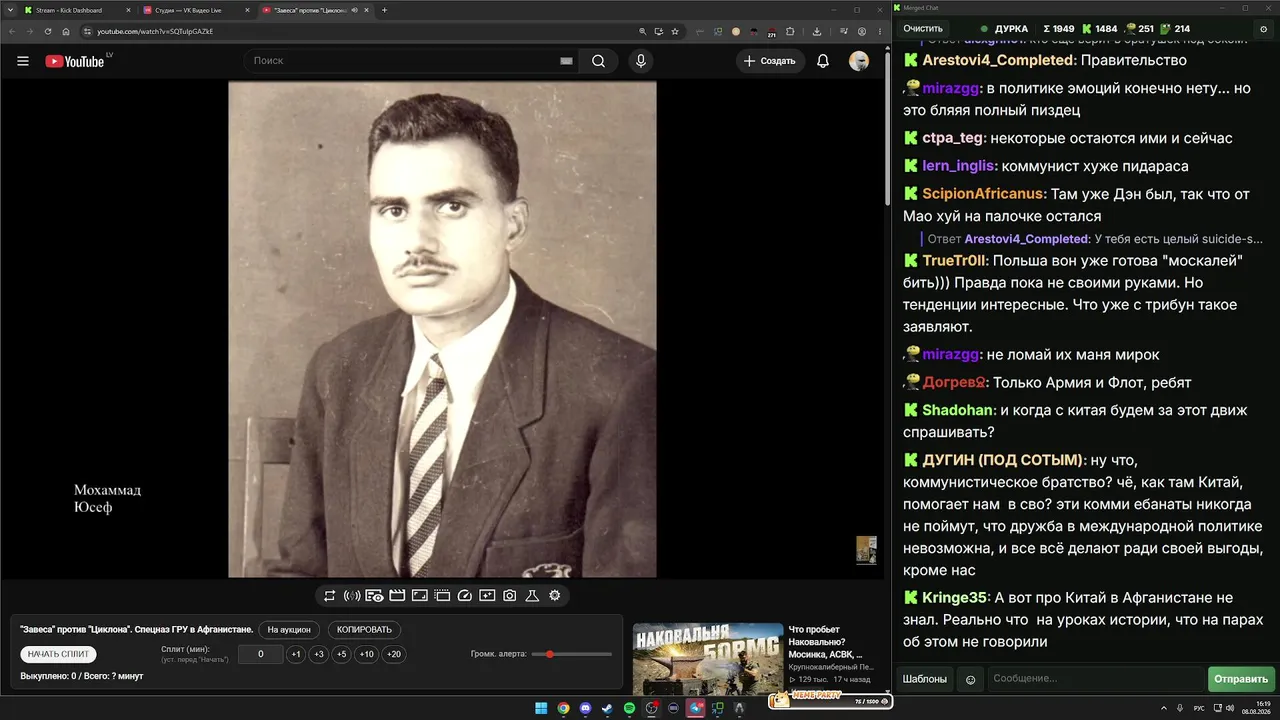Open the НАКОВАЛЬНЯ recommended video thumbnail
1280x720 pixels.
[x=708, y=658]
